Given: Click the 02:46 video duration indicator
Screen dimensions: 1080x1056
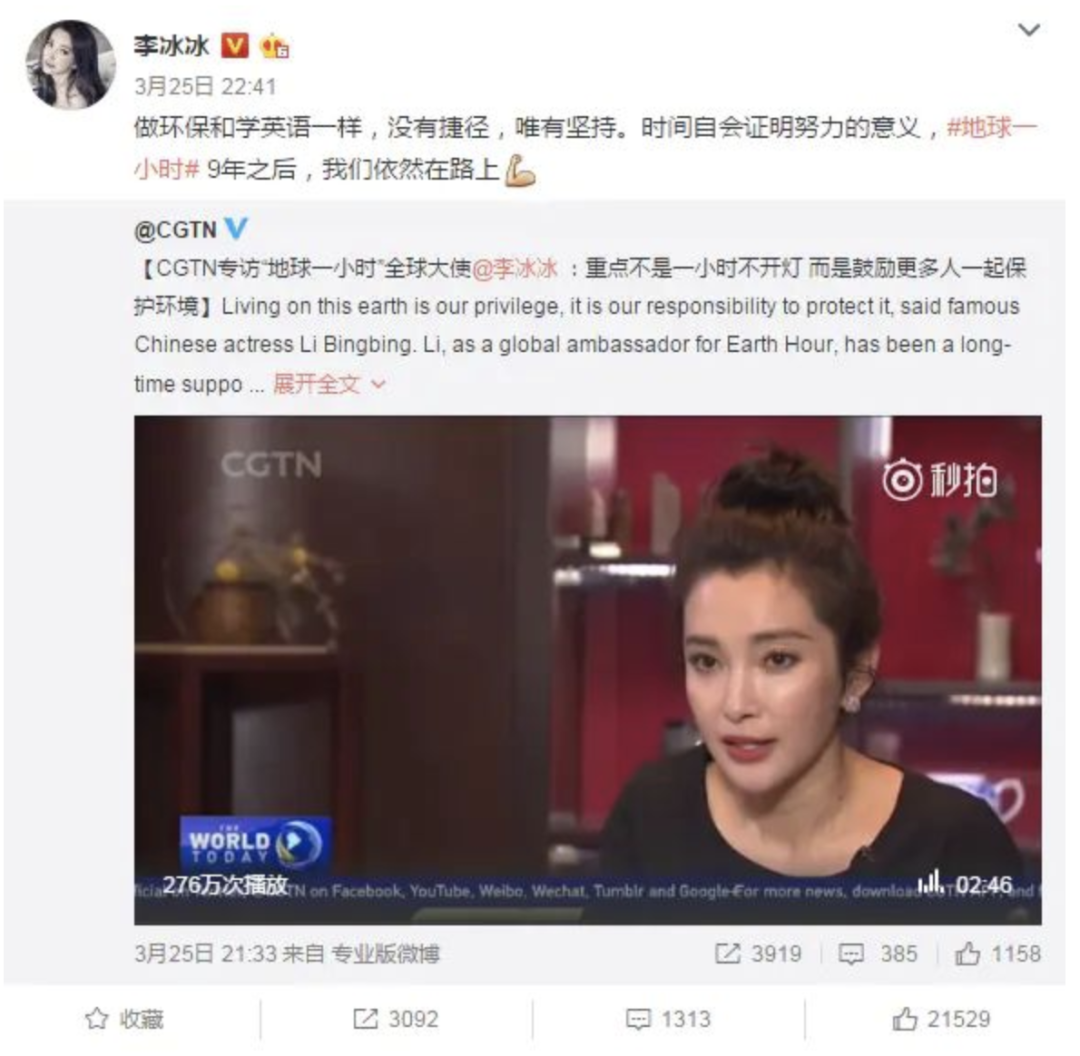Looking at the screenshot, I should point(984,884).
